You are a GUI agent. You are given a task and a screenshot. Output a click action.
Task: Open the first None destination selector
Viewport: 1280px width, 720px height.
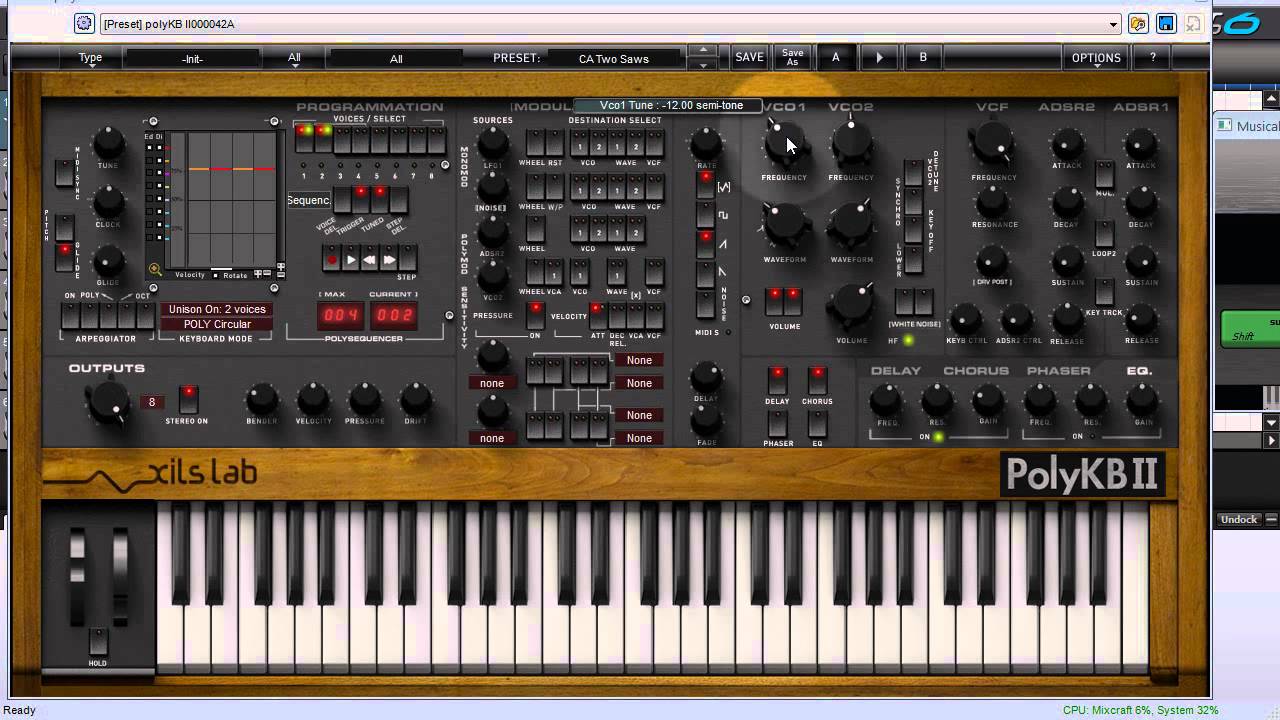(640, 360)
